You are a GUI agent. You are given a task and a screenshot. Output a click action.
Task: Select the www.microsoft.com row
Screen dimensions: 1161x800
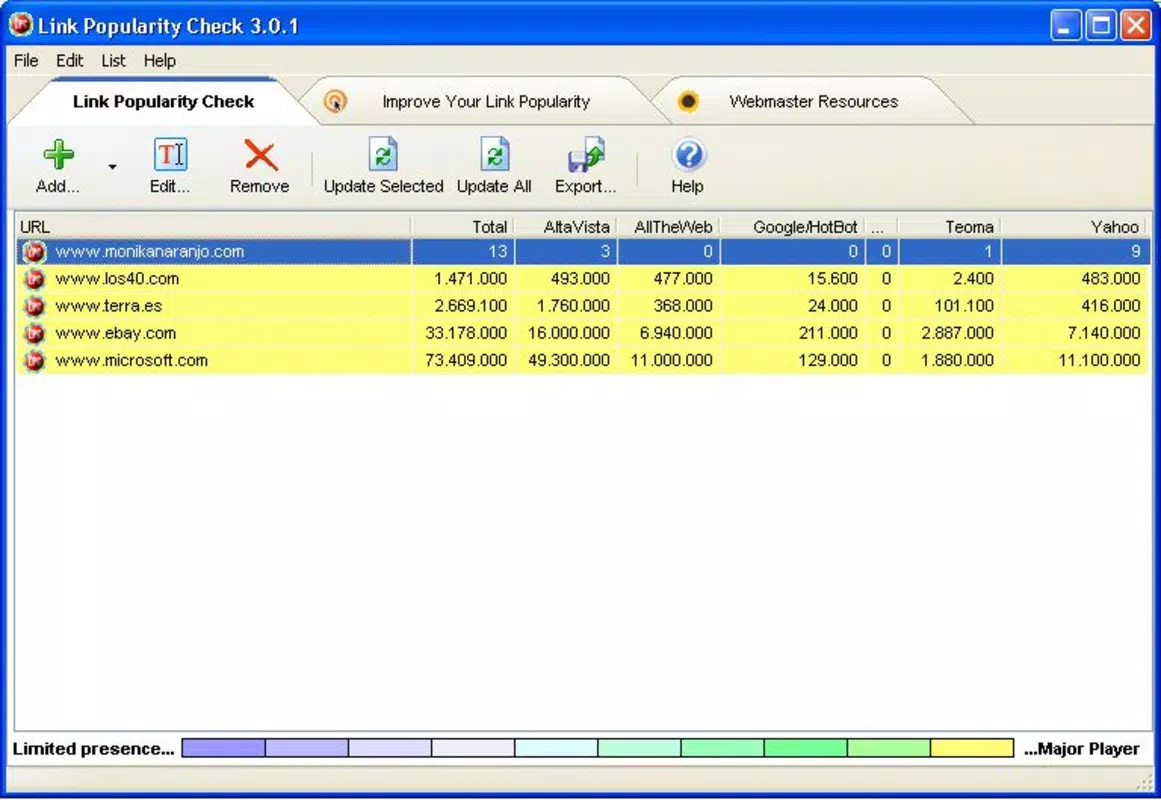pyautogui.click(x=583, y=361)
